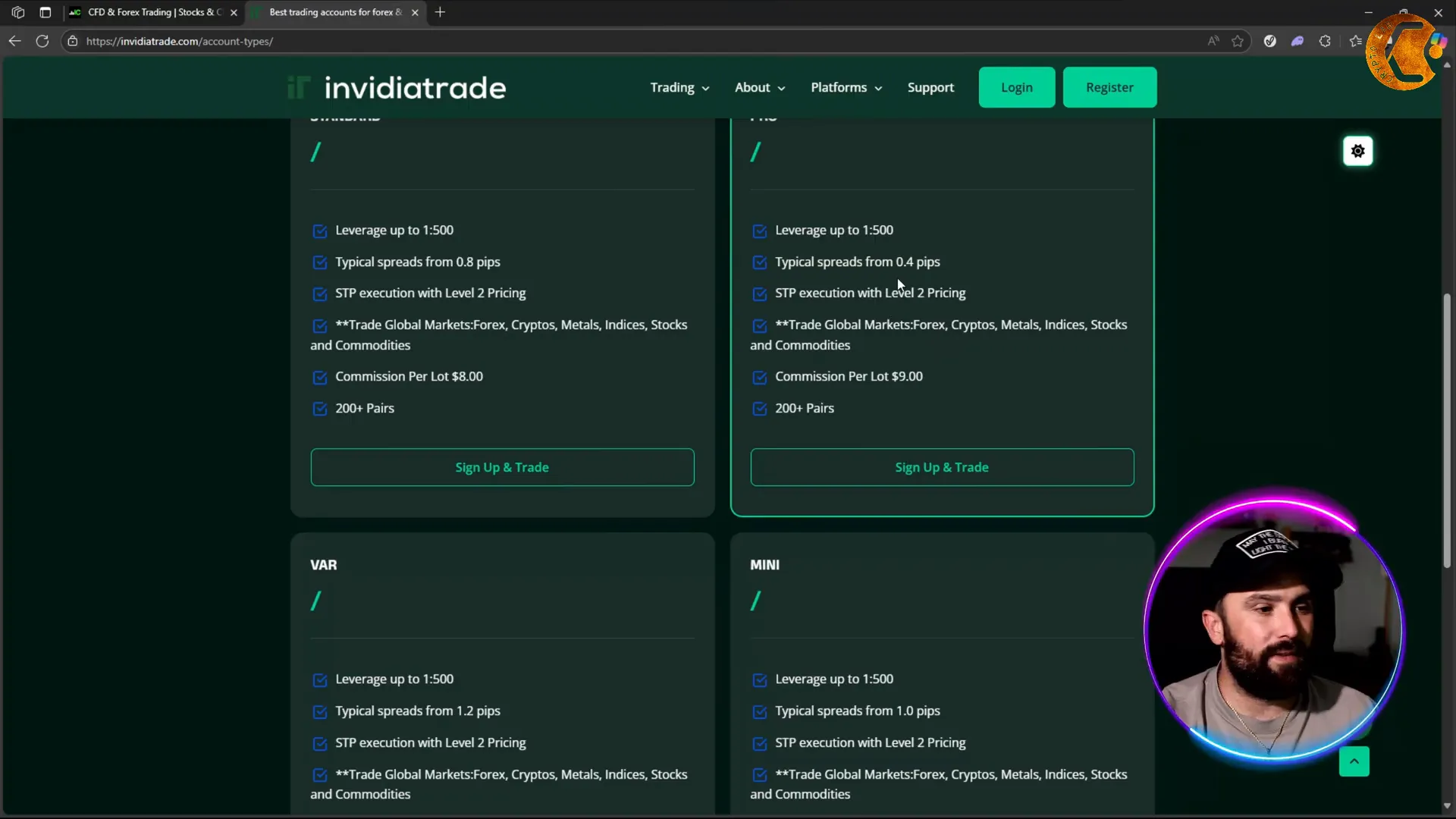
Task: Click check icon beside Commission Per Lot $8.00
Action: 320,377
